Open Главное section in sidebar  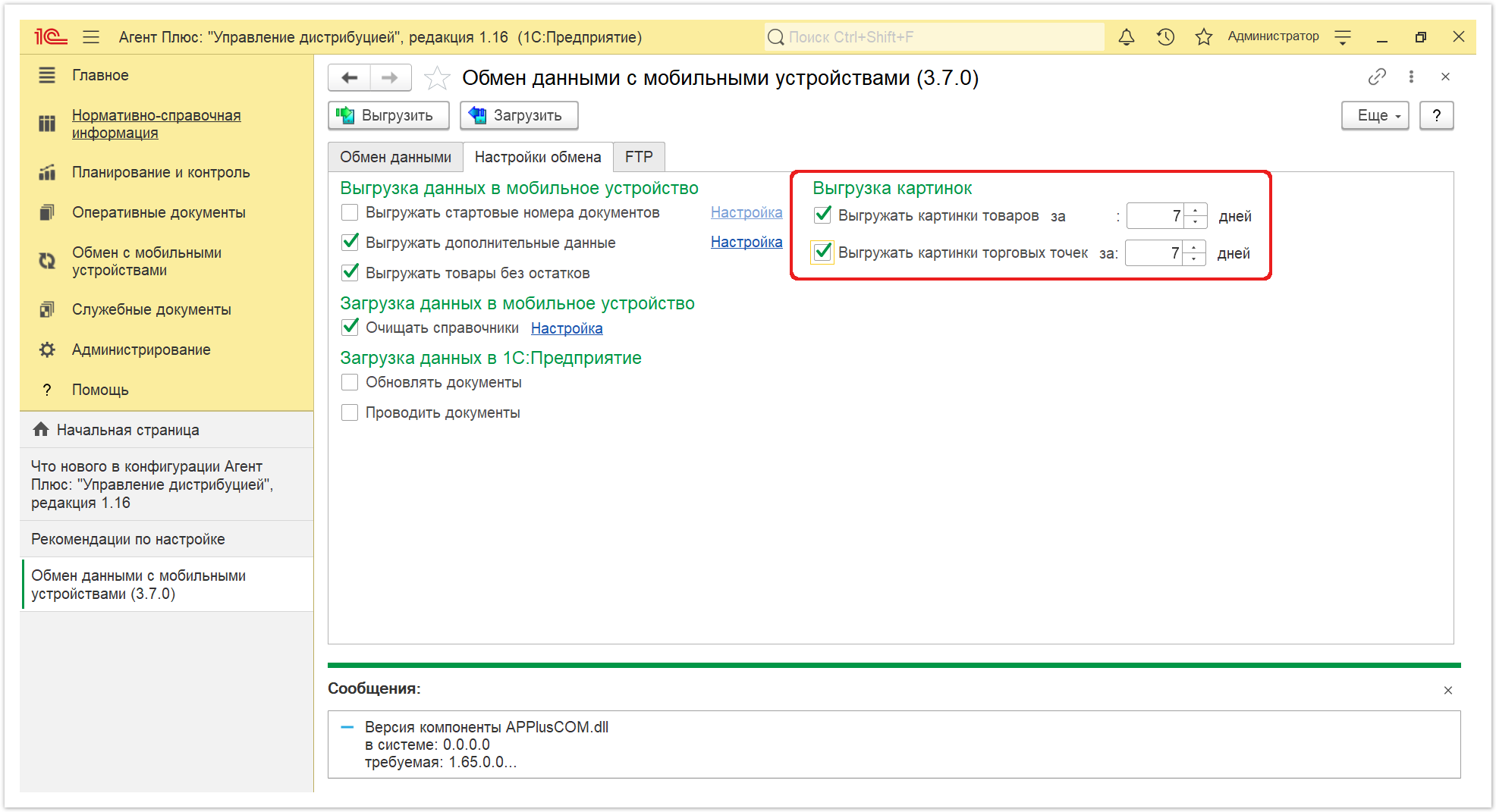pos(100,75)
